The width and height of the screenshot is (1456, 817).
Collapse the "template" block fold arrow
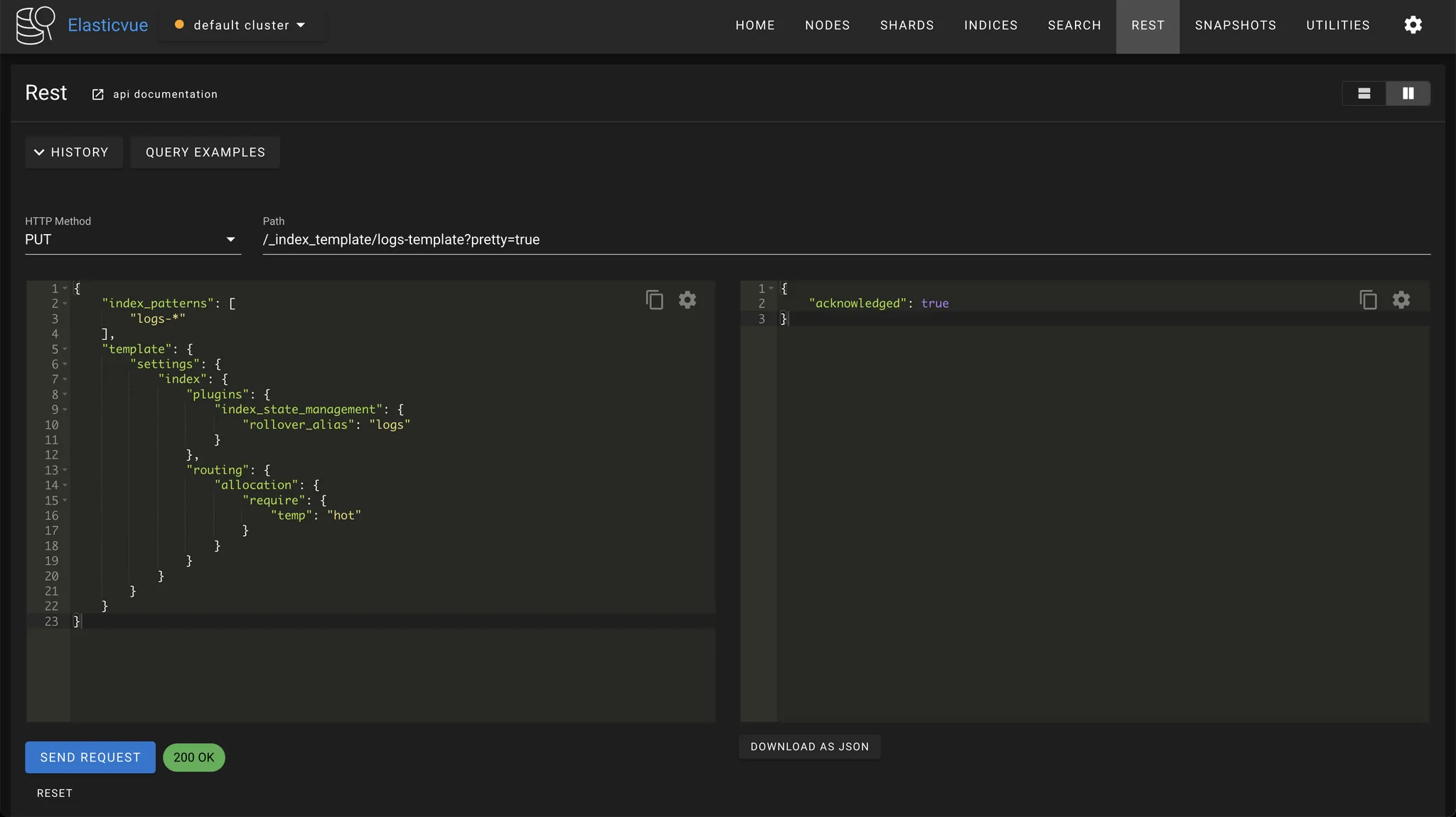pos(65,349)
